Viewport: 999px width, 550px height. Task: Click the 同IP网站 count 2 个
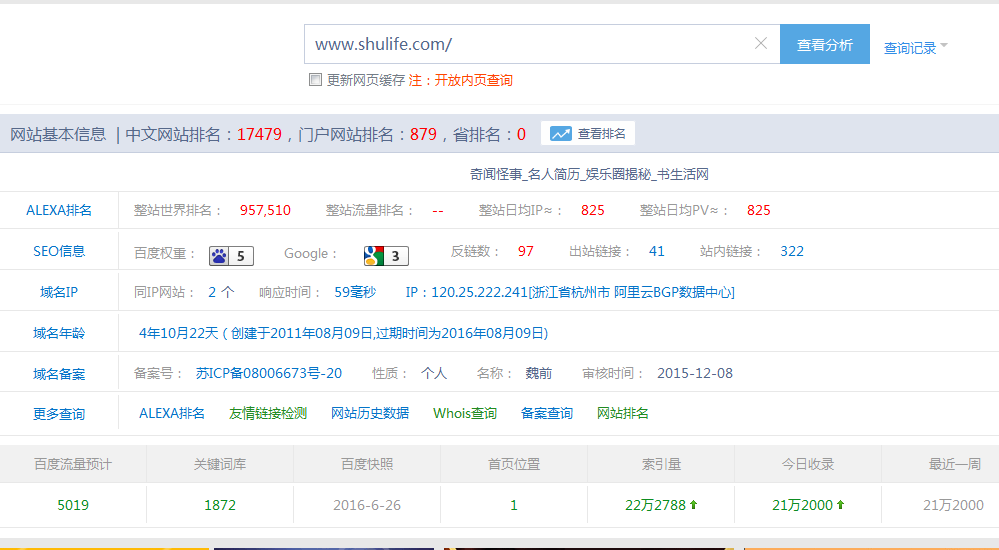click(x=221, y=292)
